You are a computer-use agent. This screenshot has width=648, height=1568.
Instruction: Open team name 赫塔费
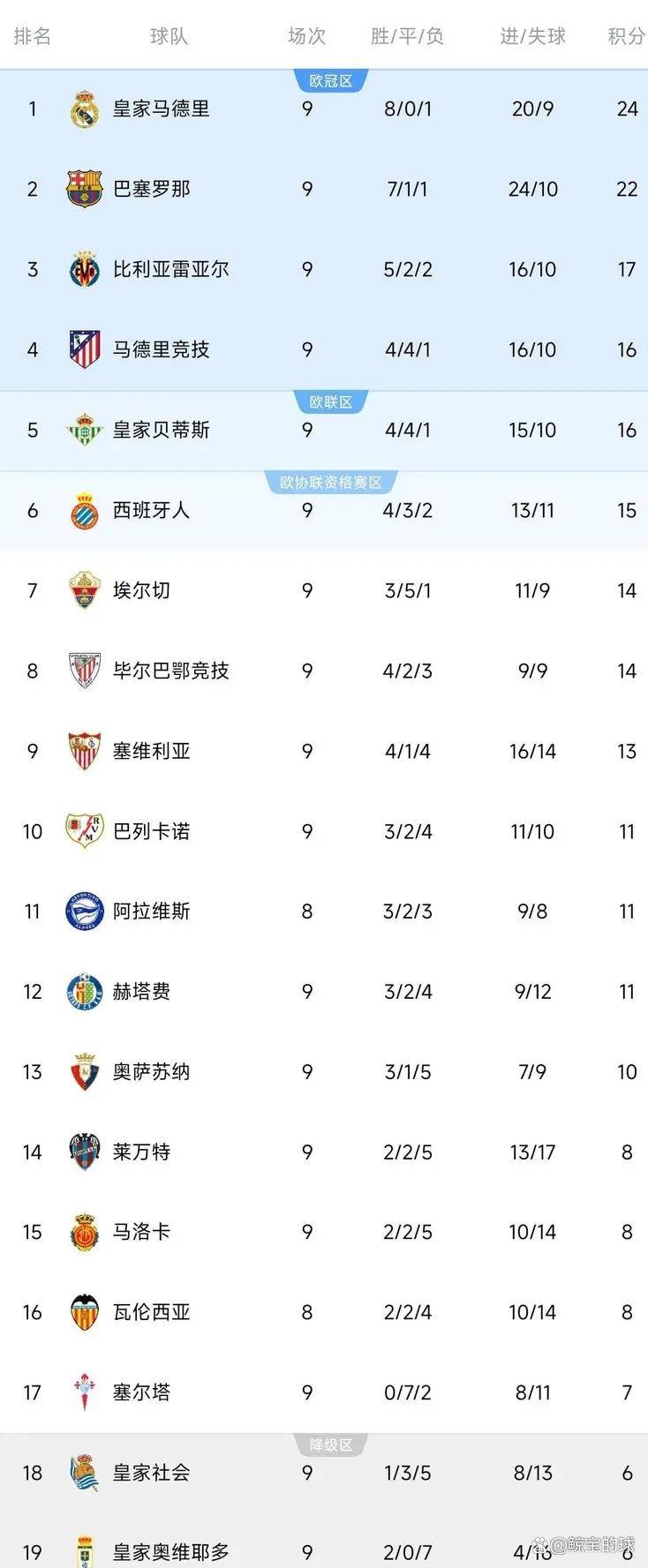tap(141, 992)
